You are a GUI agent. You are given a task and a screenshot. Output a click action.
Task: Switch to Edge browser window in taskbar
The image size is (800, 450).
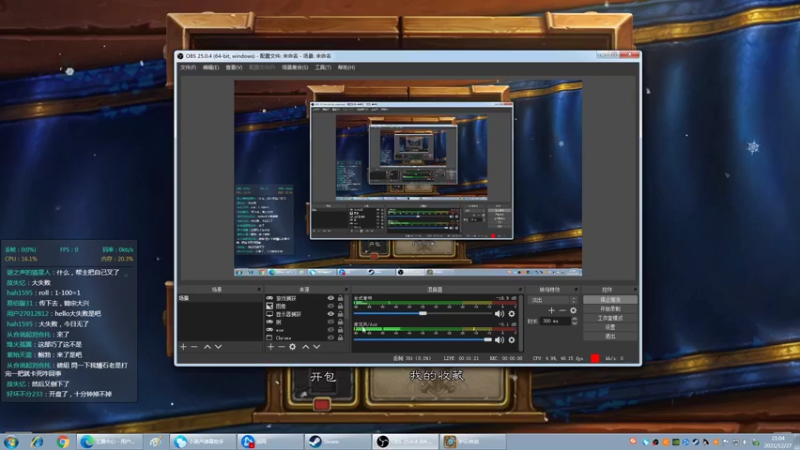[x=110, y=442]
